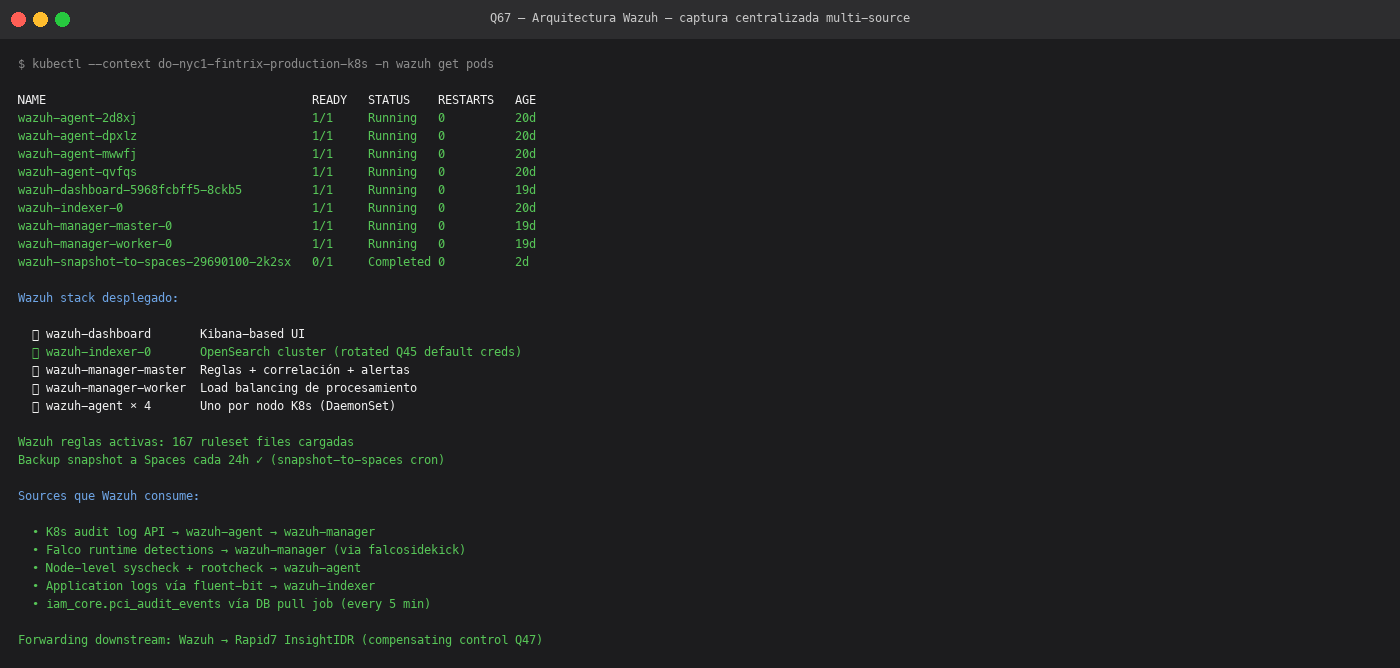Image resolution: width=1400 pixels, height=668 pixels.
Task: Select pod name wazuh-agent-2d8xj
Action: point(77,118)
